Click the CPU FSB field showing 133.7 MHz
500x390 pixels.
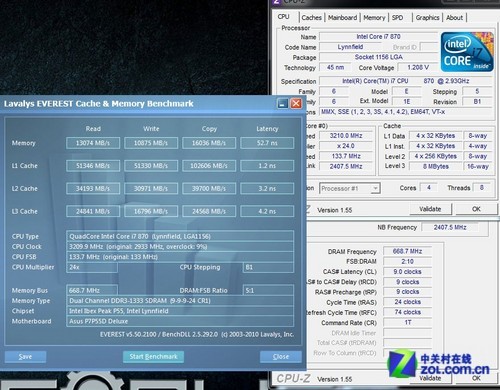(180, 257)
